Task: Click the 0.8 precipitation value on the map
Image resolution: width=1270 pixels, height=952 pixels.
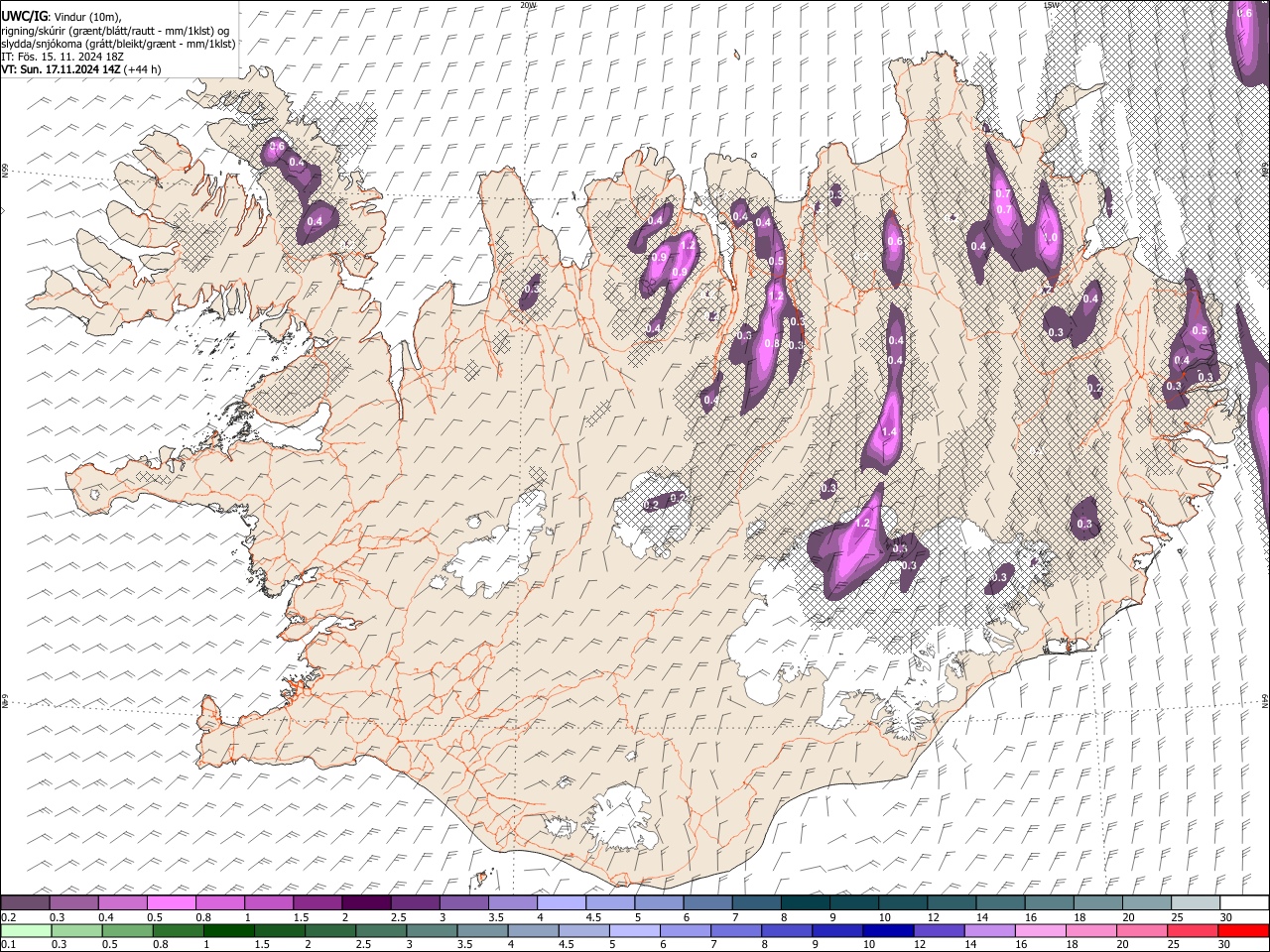Action: [x=770, y=343]
